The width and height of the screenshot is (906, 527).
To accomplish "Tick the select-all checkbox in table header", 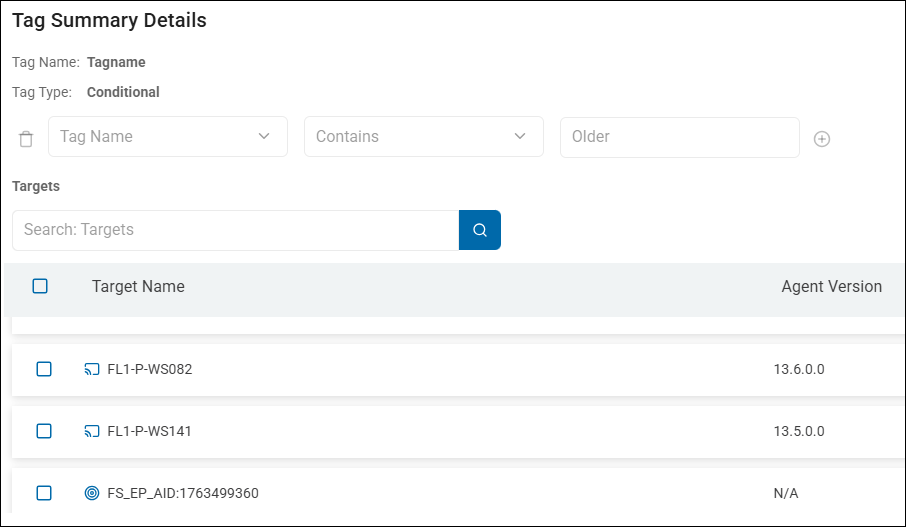I will [40, 286].
